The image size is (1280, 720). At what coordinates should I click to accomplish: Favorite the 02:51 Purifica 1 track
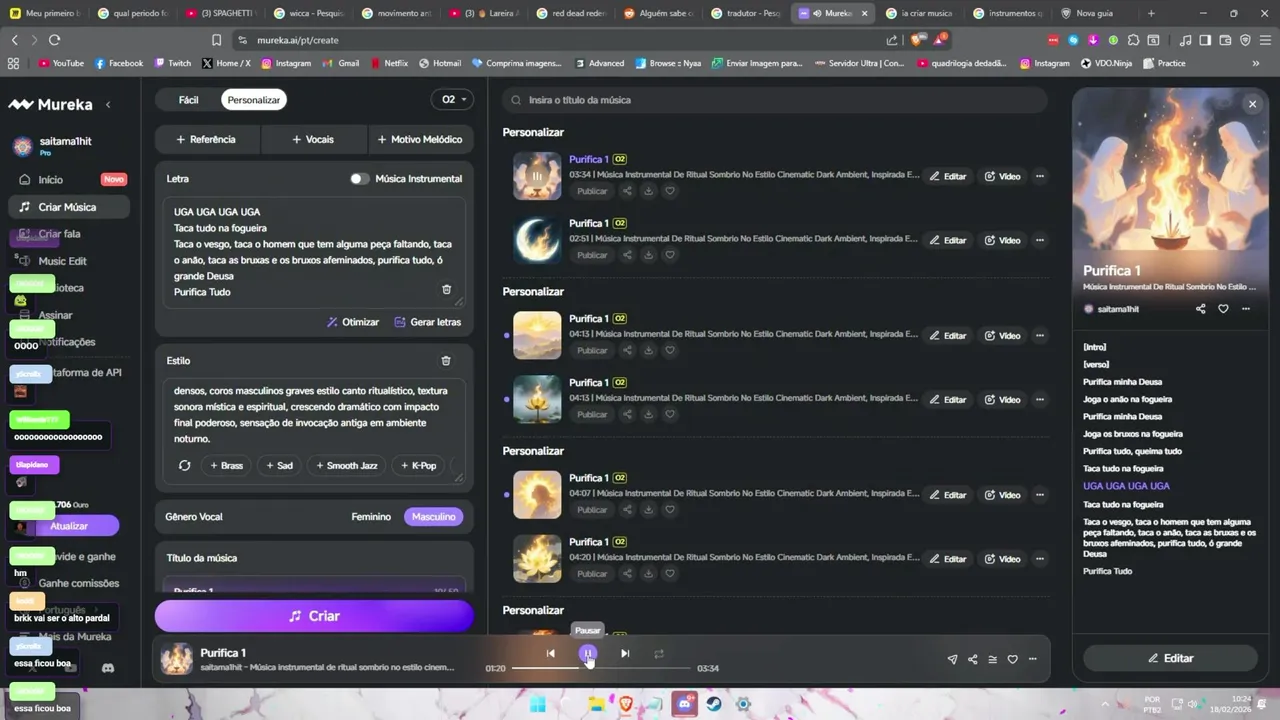pyautogui.click(x=670, y=255)
